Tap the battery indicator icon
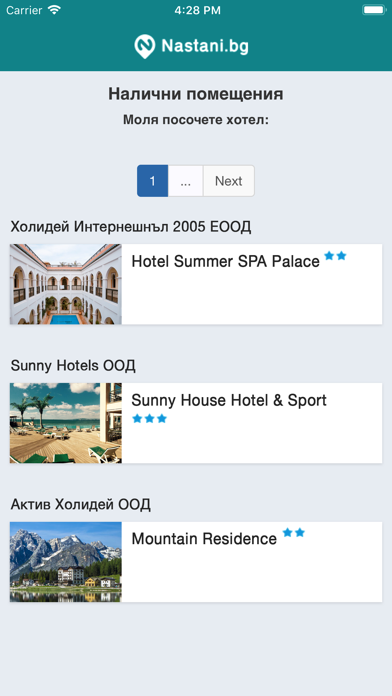This screenshot has width=392, height=696. point(374,10)
